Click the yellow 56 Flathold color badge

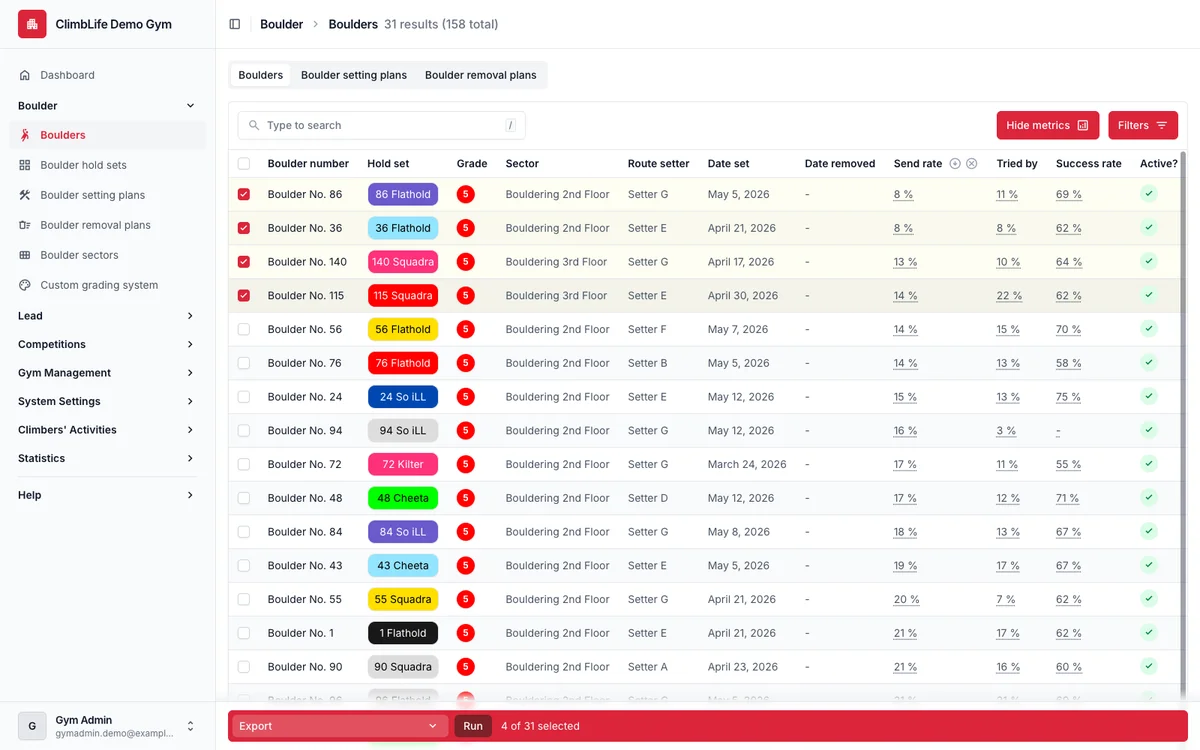(x=403, y=329)
